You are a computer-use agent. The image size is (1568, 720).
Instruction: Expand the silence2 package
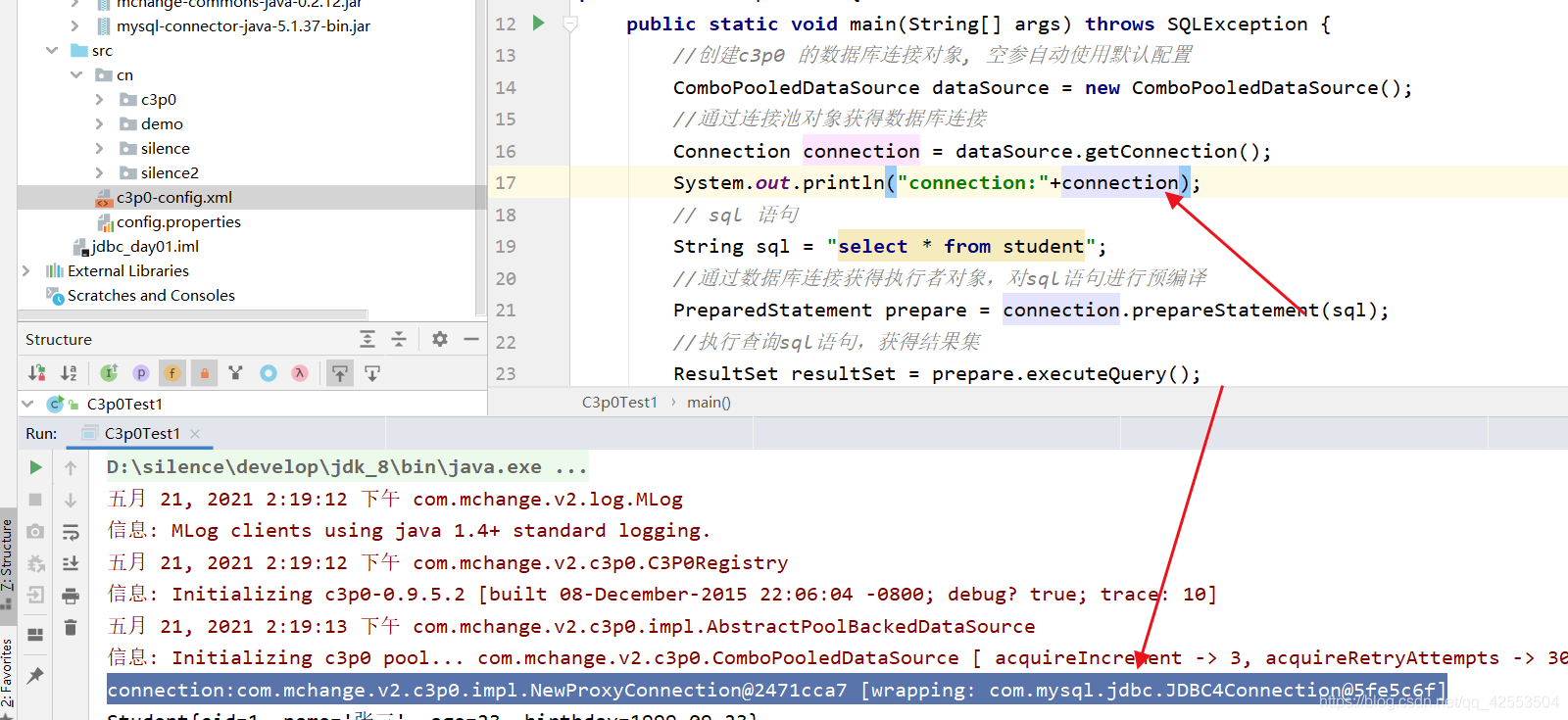pyautogui.click(x=99, y=172)
